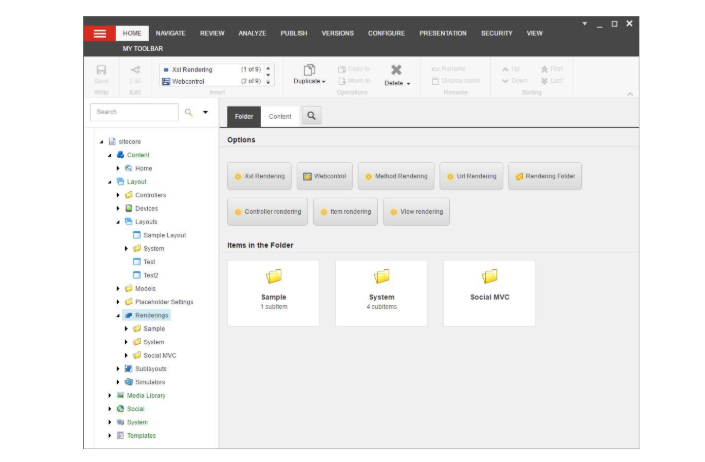
Task: Insert a Controller rendering option
Action: pyautogui.click(x=268, y=212)
